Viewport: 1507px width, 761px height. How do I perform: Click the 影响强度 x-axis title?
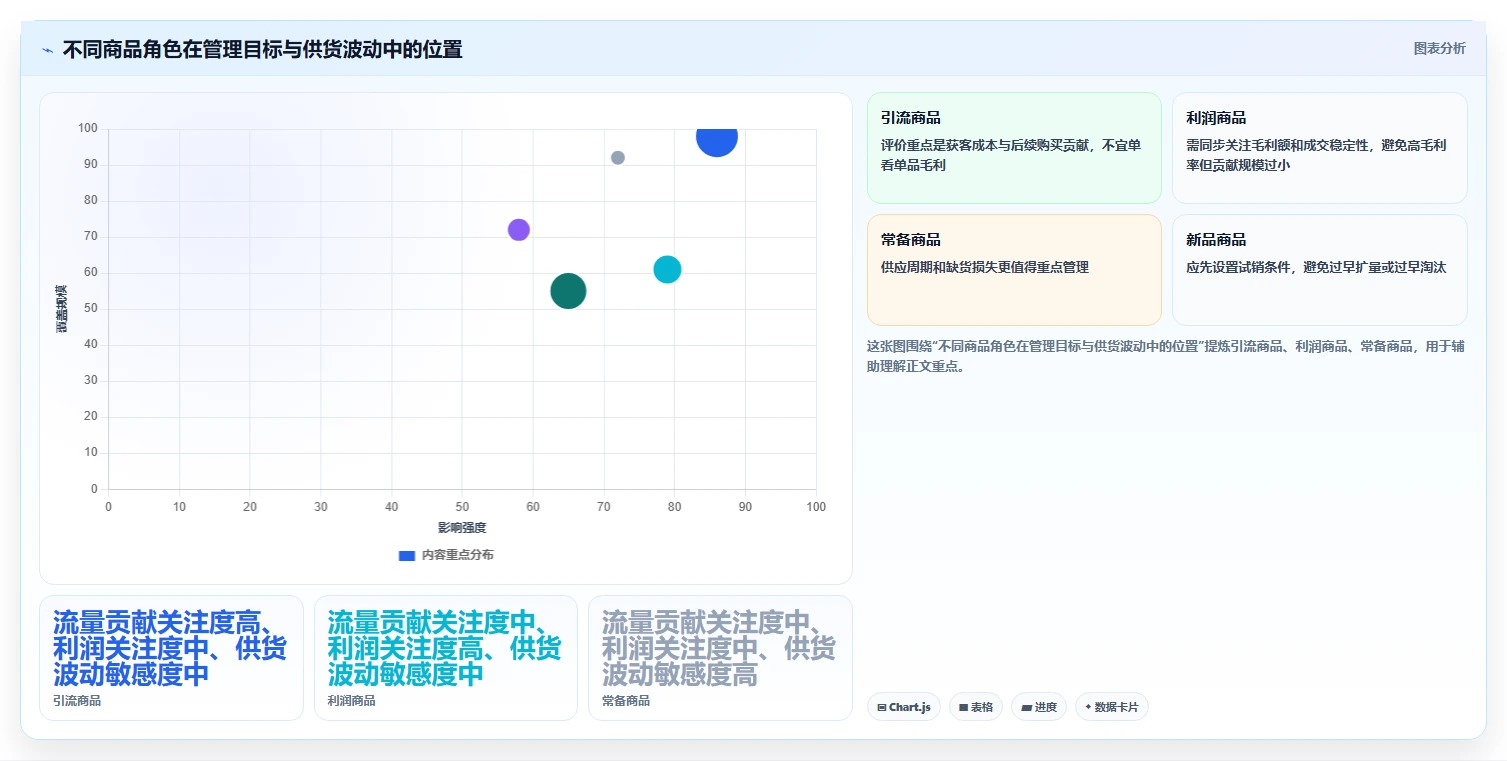(x=462, y=528)
